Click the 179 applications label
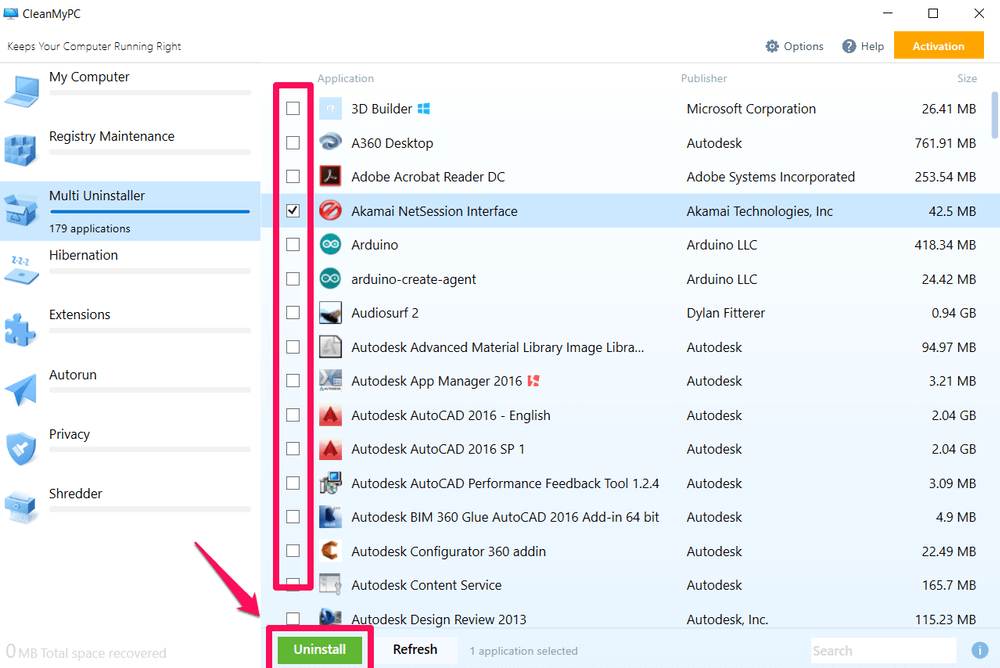This screenshot has height=668, width=1000. click(x=90, y=228)
